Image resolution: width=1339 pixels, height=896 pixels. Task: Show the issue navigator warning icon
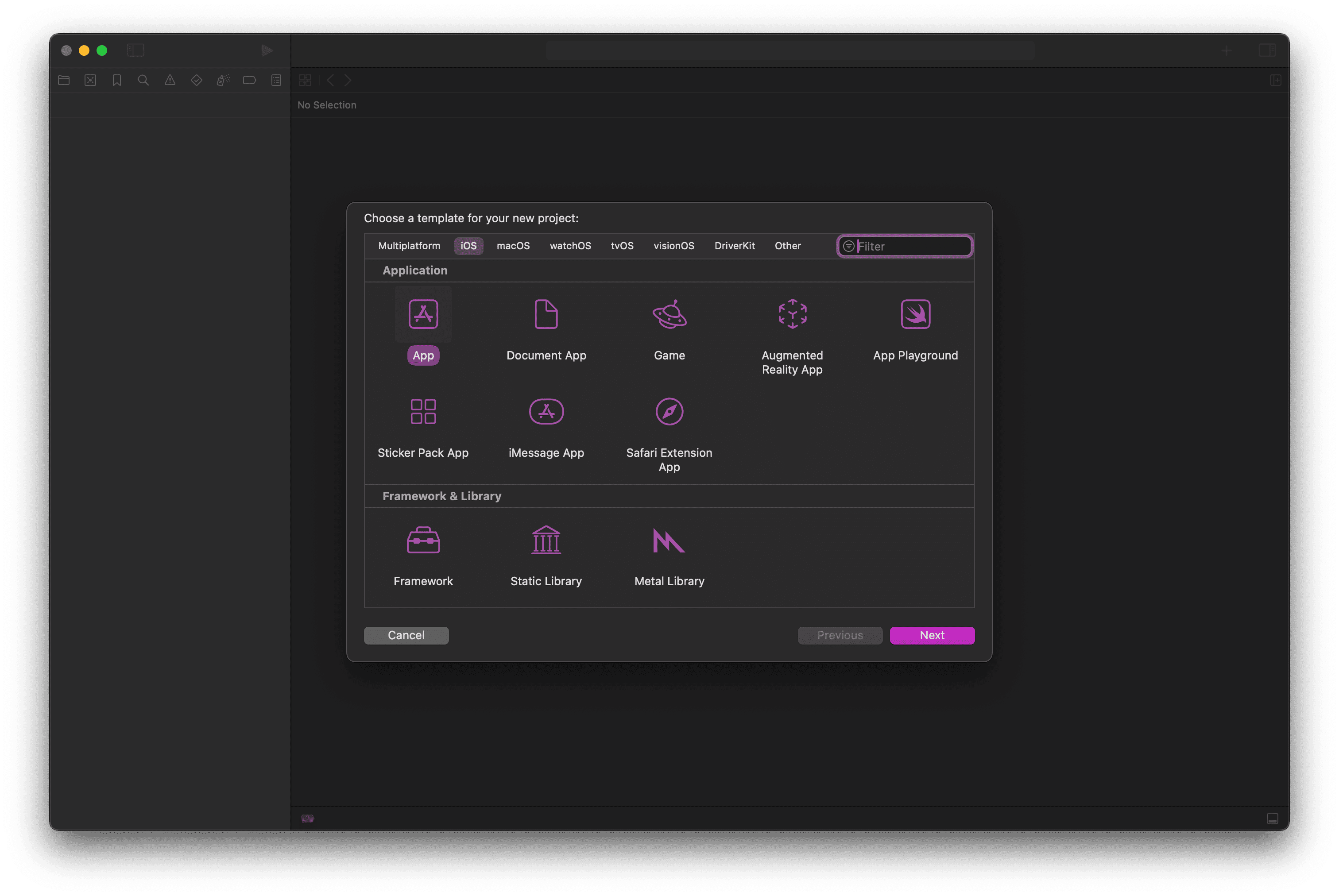coord(170,81)
